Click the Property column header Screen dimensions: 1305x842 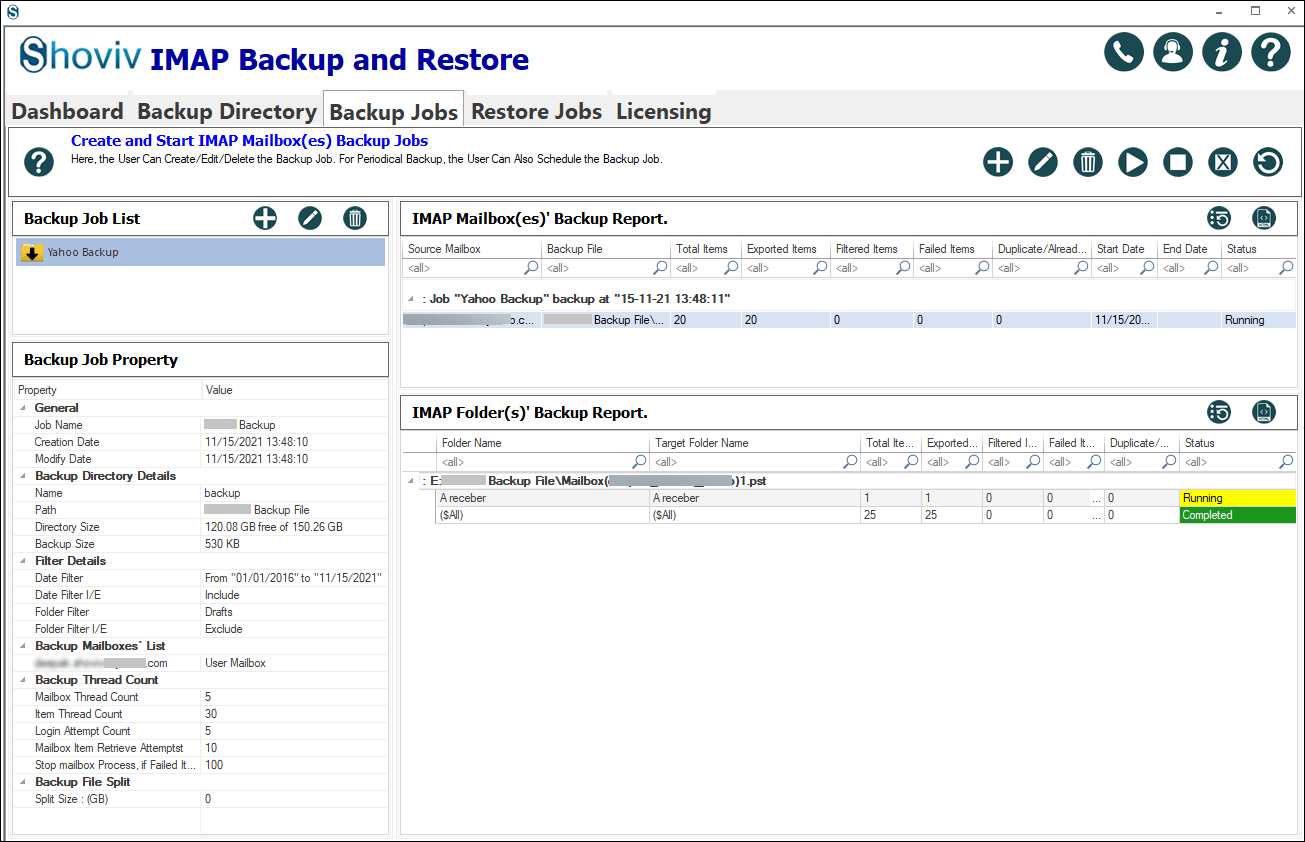click(x=107, y=390)
